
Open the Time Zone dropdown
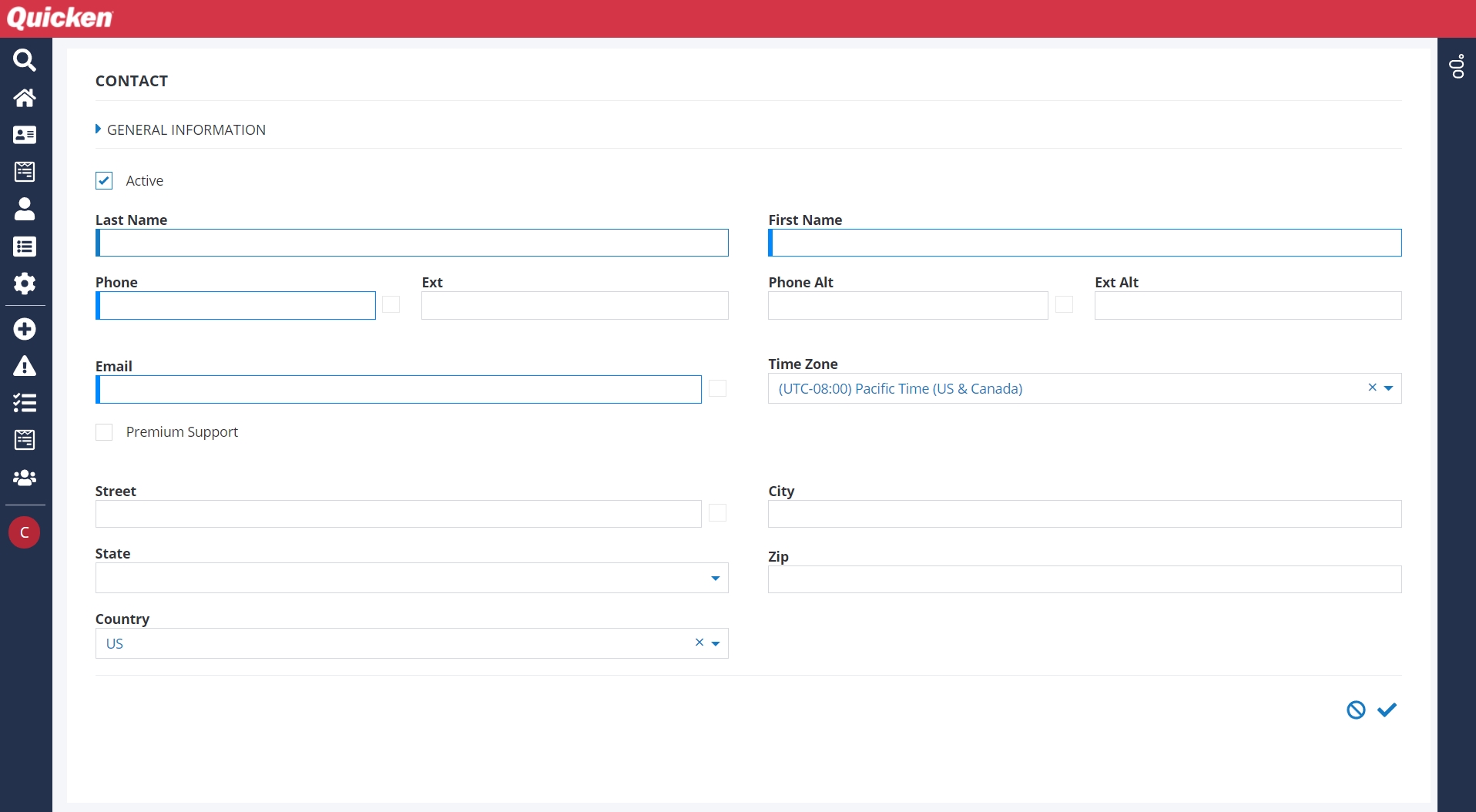click(1388, 388)
